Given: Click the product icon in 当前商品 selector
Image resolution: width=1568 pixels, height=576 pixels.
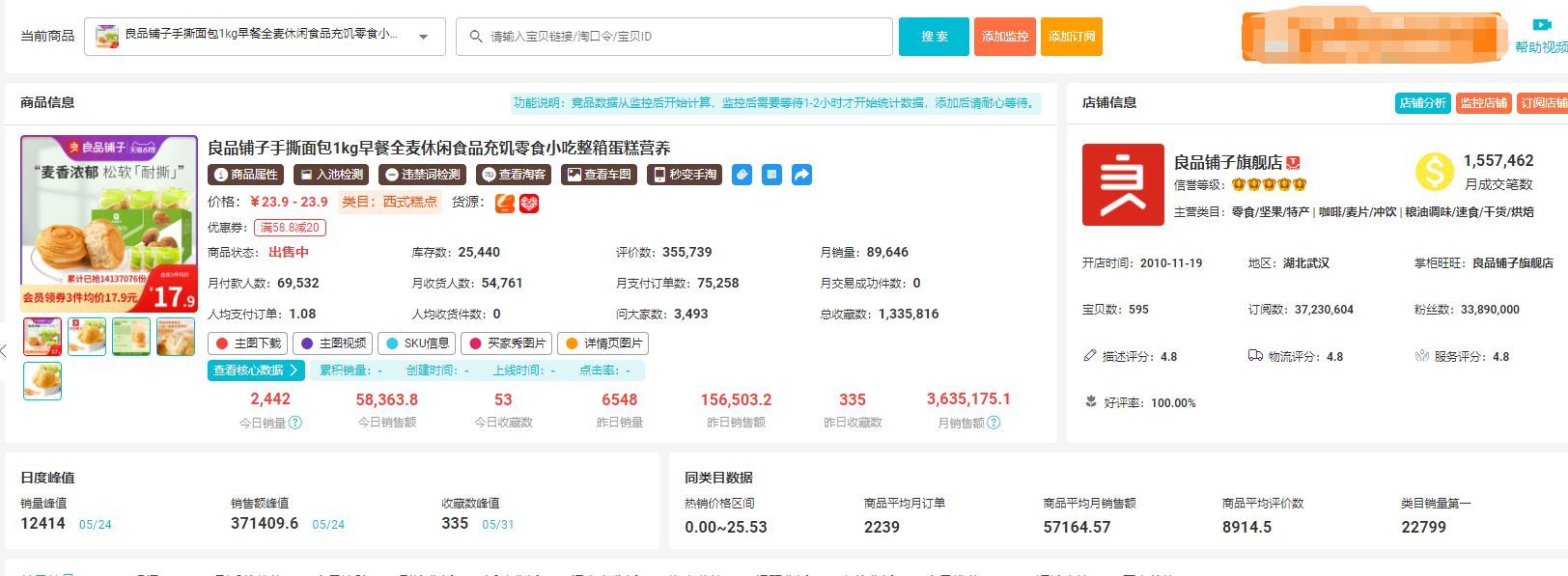Looking at the screenshot, I should [x=107, y=37].
